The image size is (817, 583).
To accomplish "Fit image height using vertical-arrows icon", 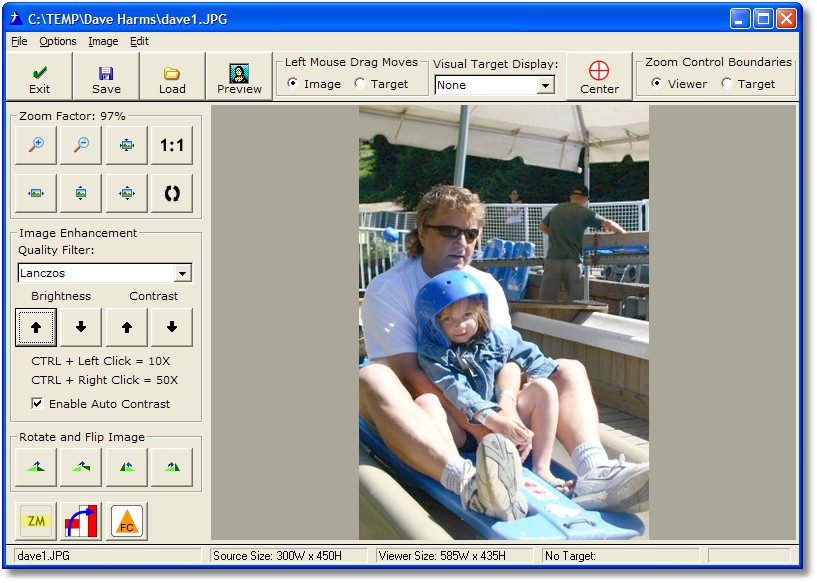I will pyautogui.click(x=81, y=193).
